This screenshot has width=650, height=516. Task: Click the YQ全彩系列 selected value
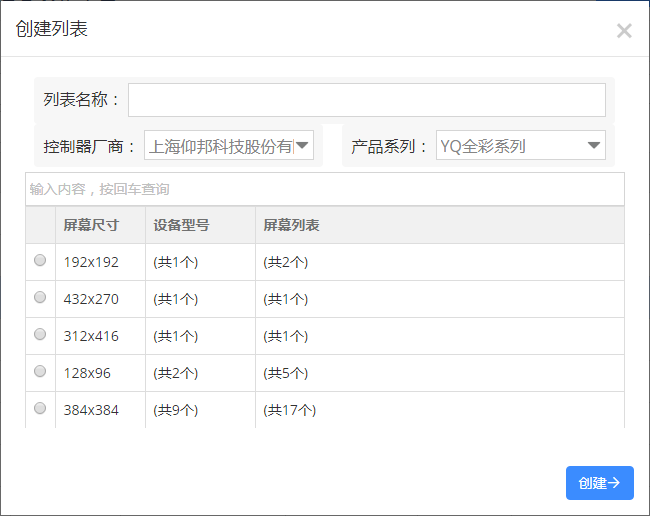click(483, 146)
